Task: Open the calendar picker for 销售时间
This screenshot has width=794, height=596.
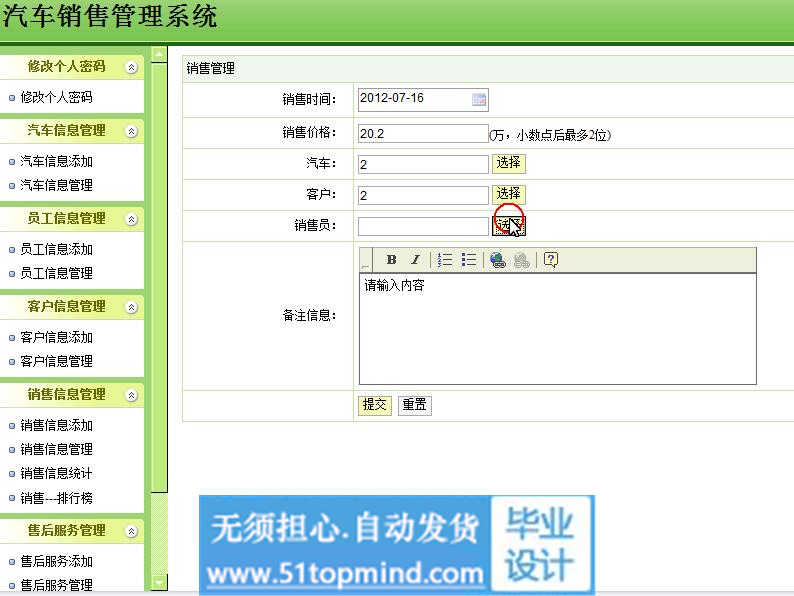Action: [479, 99]
